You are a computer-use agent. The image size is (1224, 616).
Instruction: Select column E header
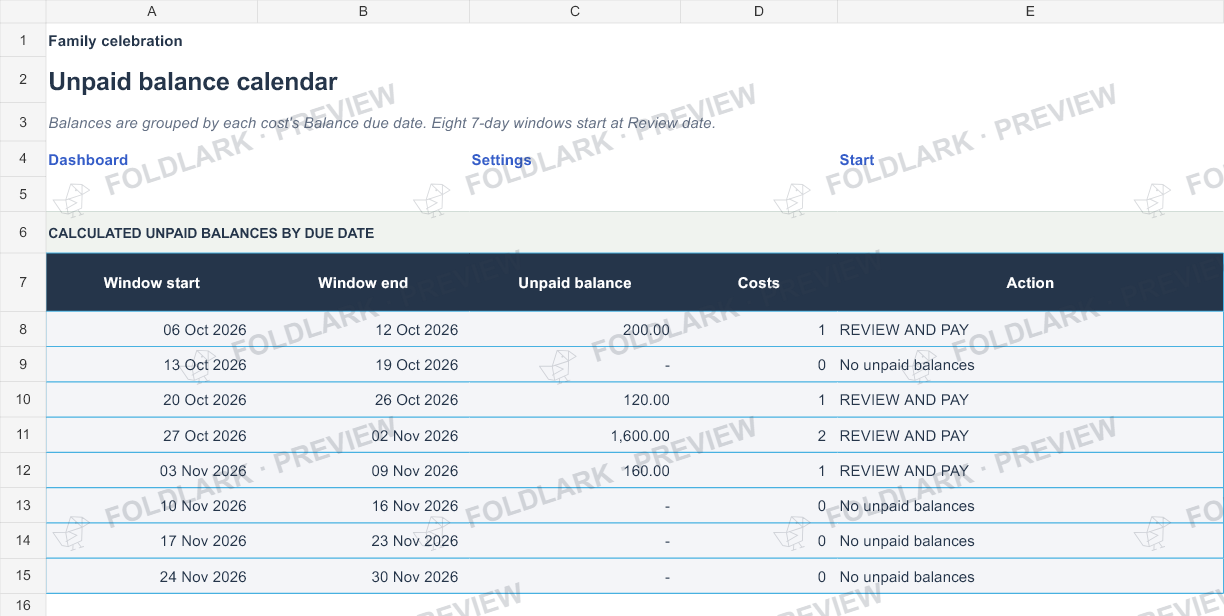(x=1030, y=11)
